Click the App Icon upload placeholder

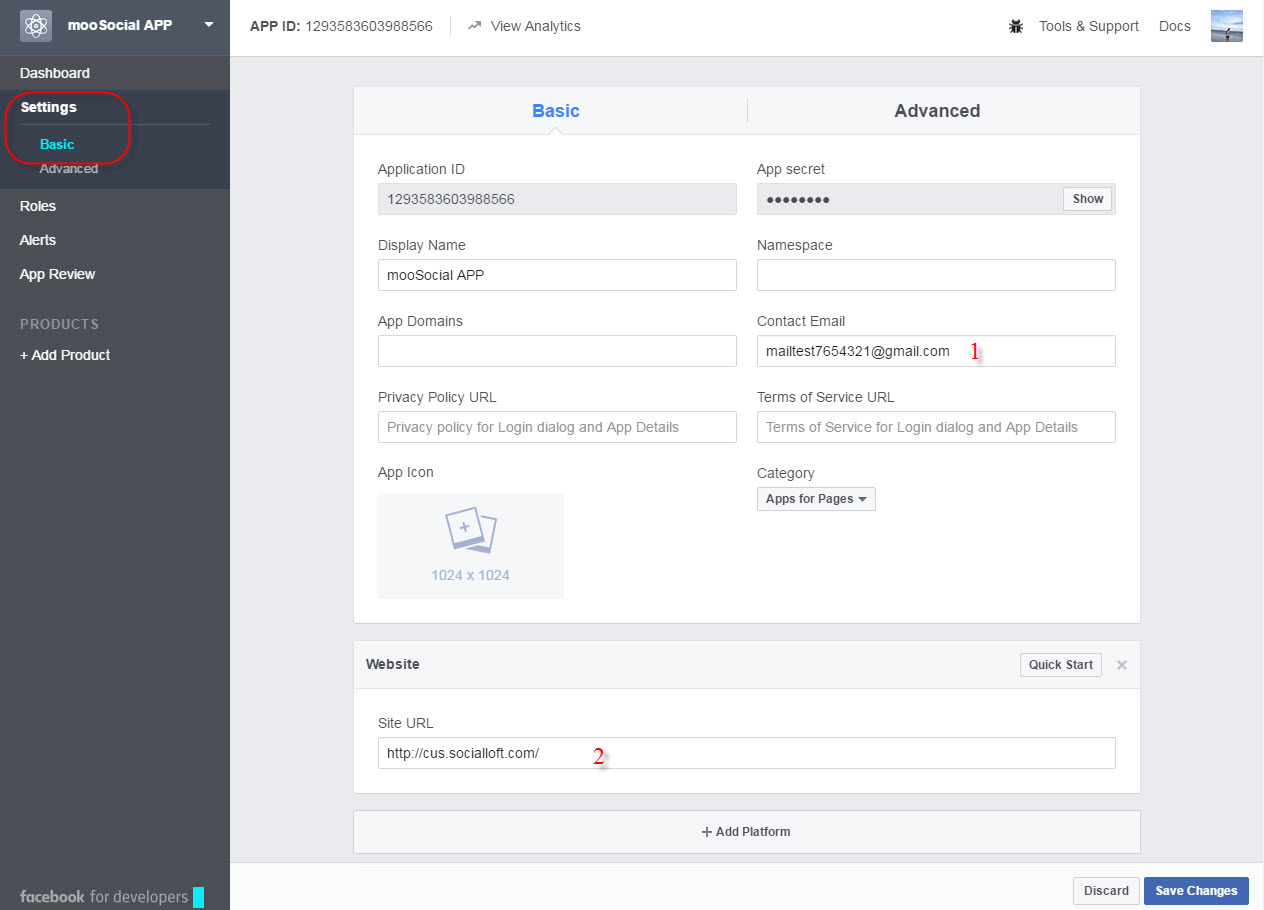click(470, 545)
